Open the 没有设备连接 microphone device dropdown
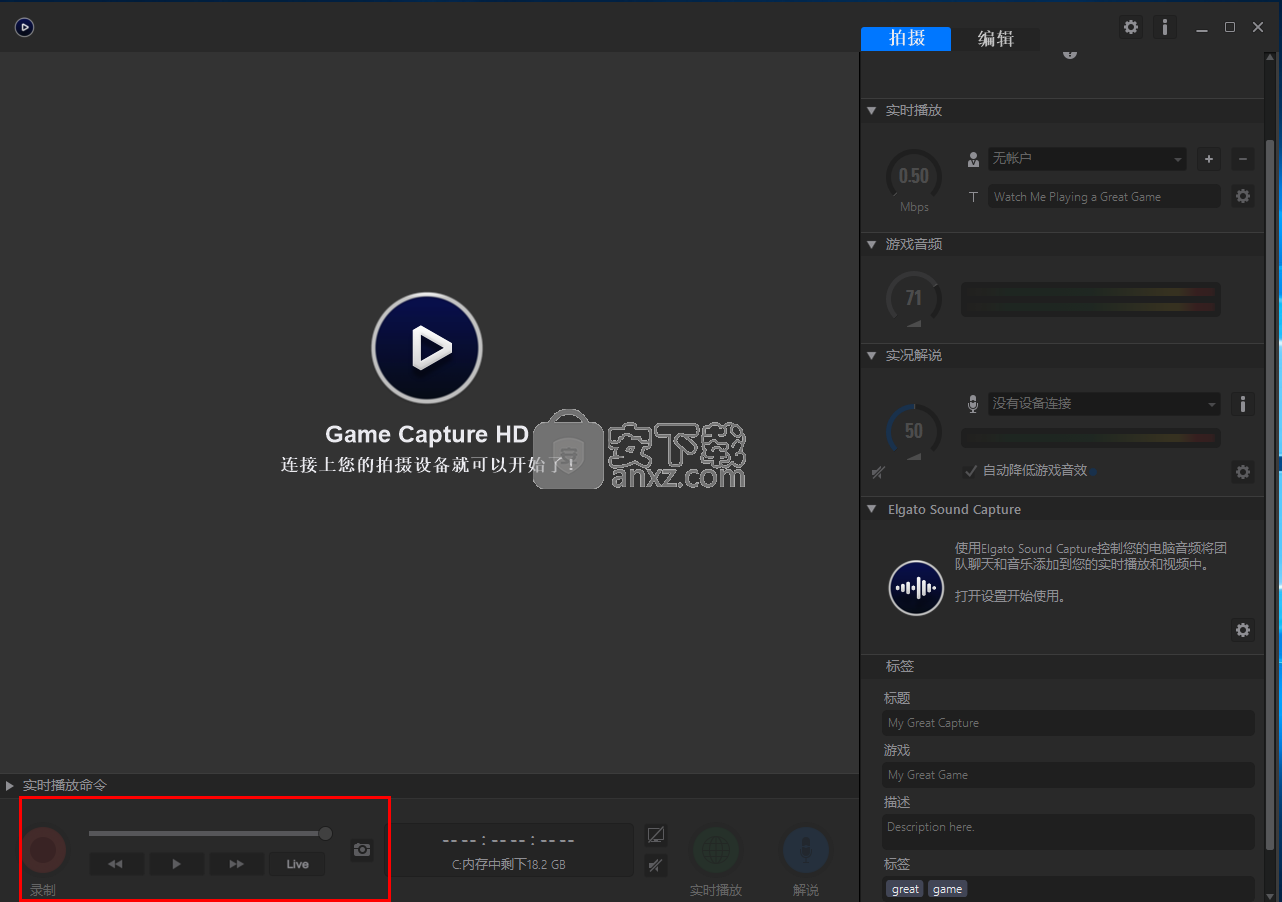The height and width of the screenshot is (902, 1282). coord(1104,404)
